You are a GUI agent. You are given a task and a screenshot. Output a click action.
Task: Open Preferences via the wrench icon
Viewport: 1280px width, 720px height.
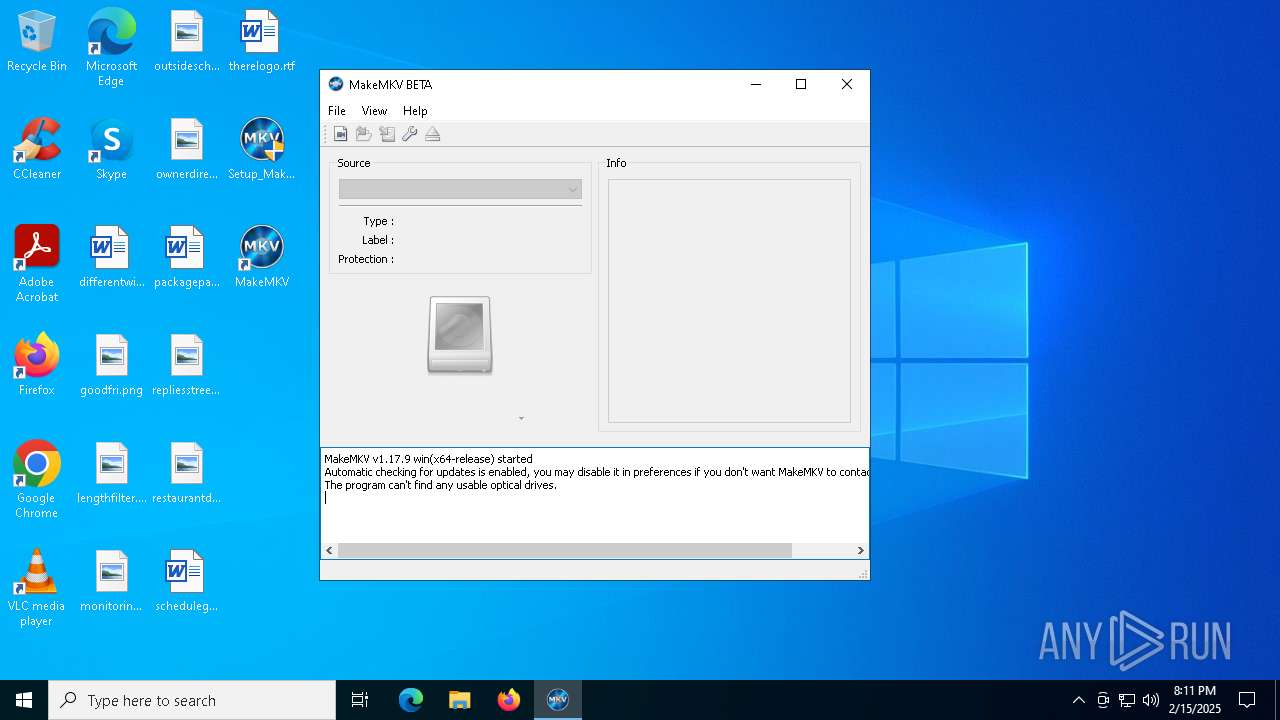click(x=410, y=134)
